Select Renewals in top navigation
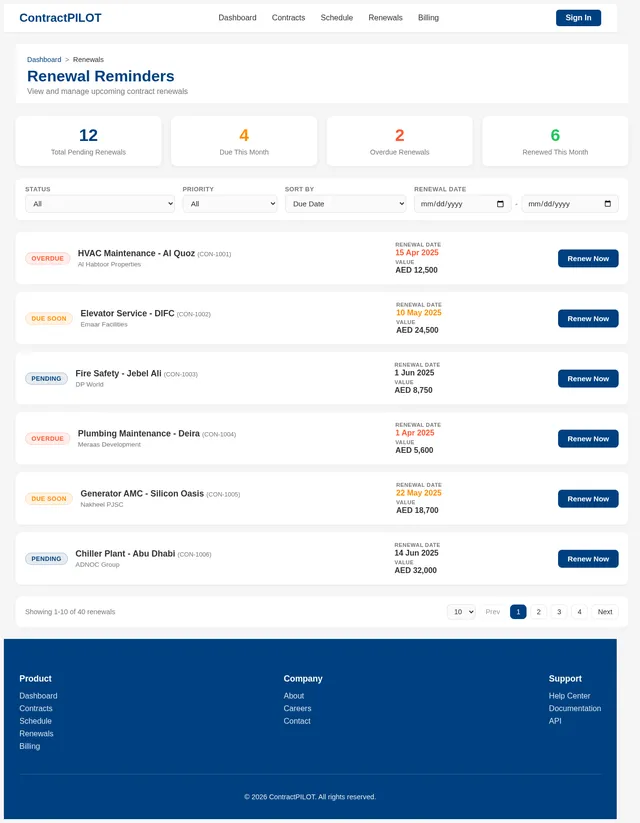 (x=385, y=17)
